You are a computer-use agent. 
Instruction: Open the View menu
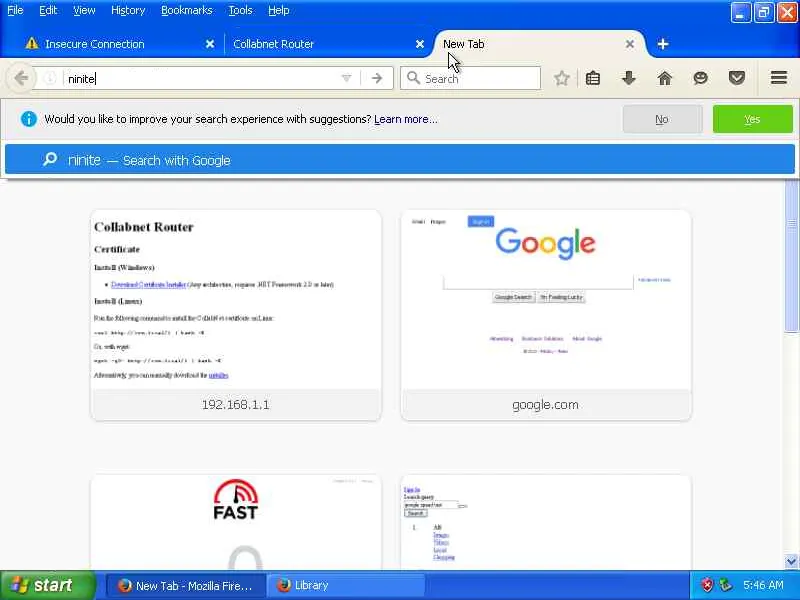coord(84,10)
